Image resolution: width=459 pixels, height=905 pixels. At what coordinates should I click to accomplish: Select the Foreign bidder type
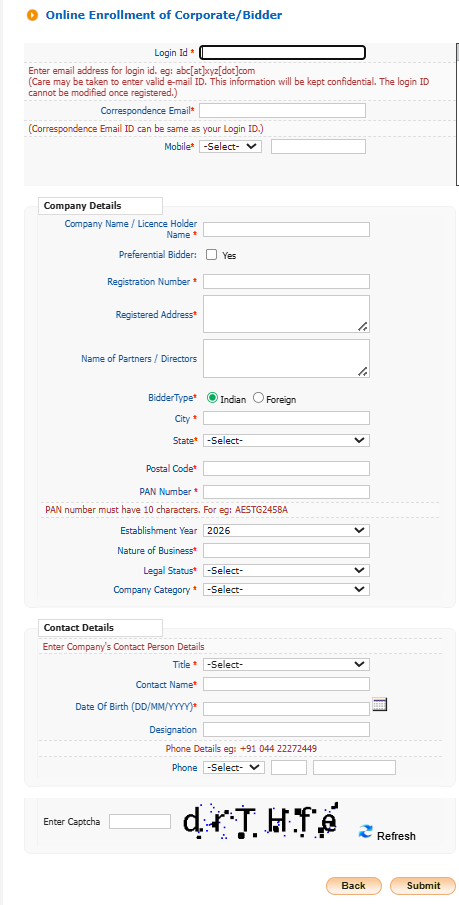259,398
